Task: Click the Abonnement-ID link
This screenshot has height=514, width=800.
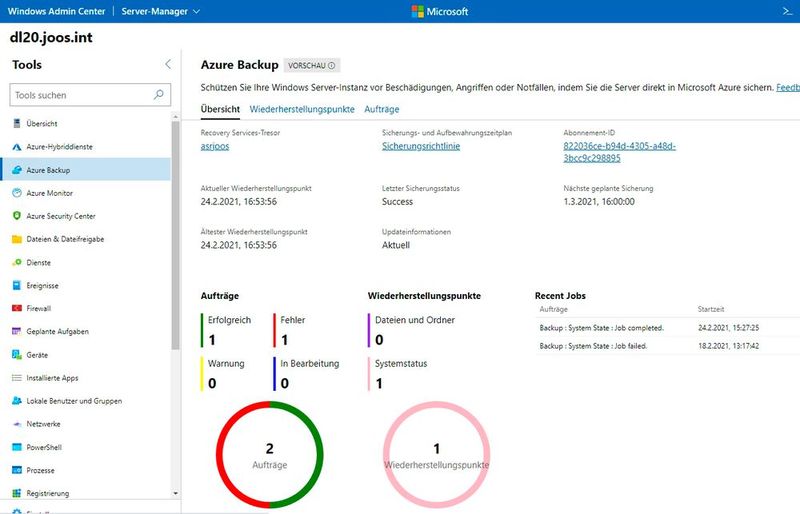Action: coord(619,152)
